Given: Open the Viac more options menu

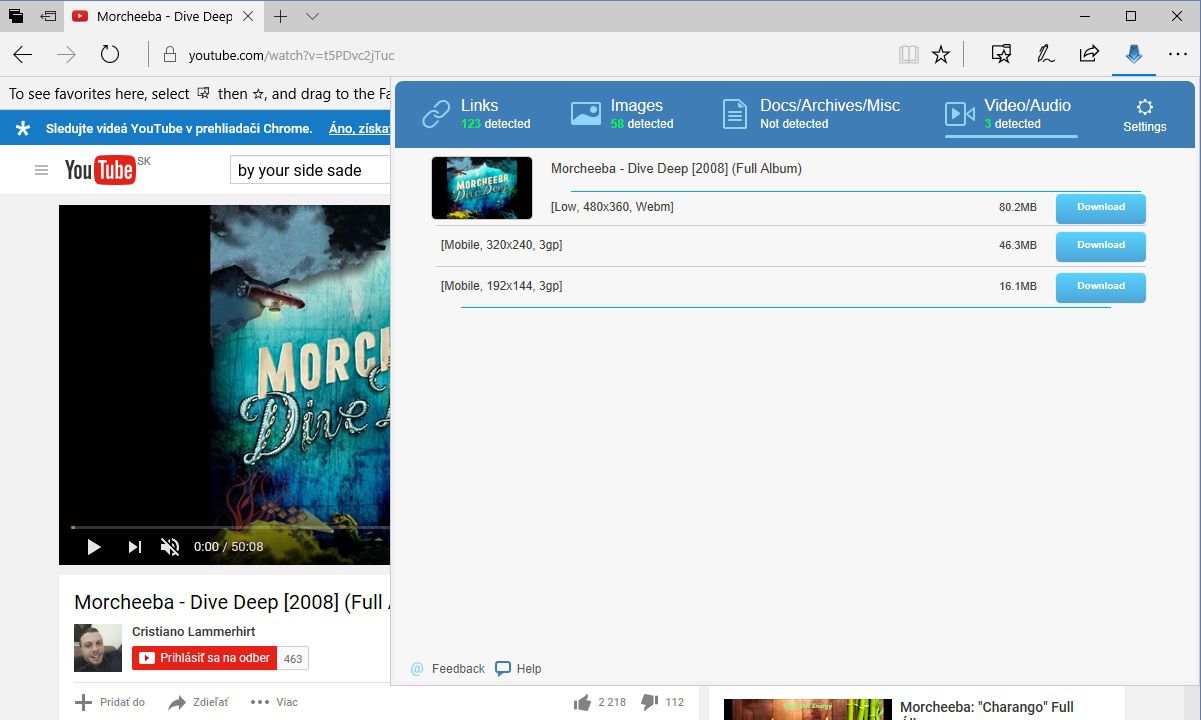Looking at the screenshot, I should [x=275, y=702].
